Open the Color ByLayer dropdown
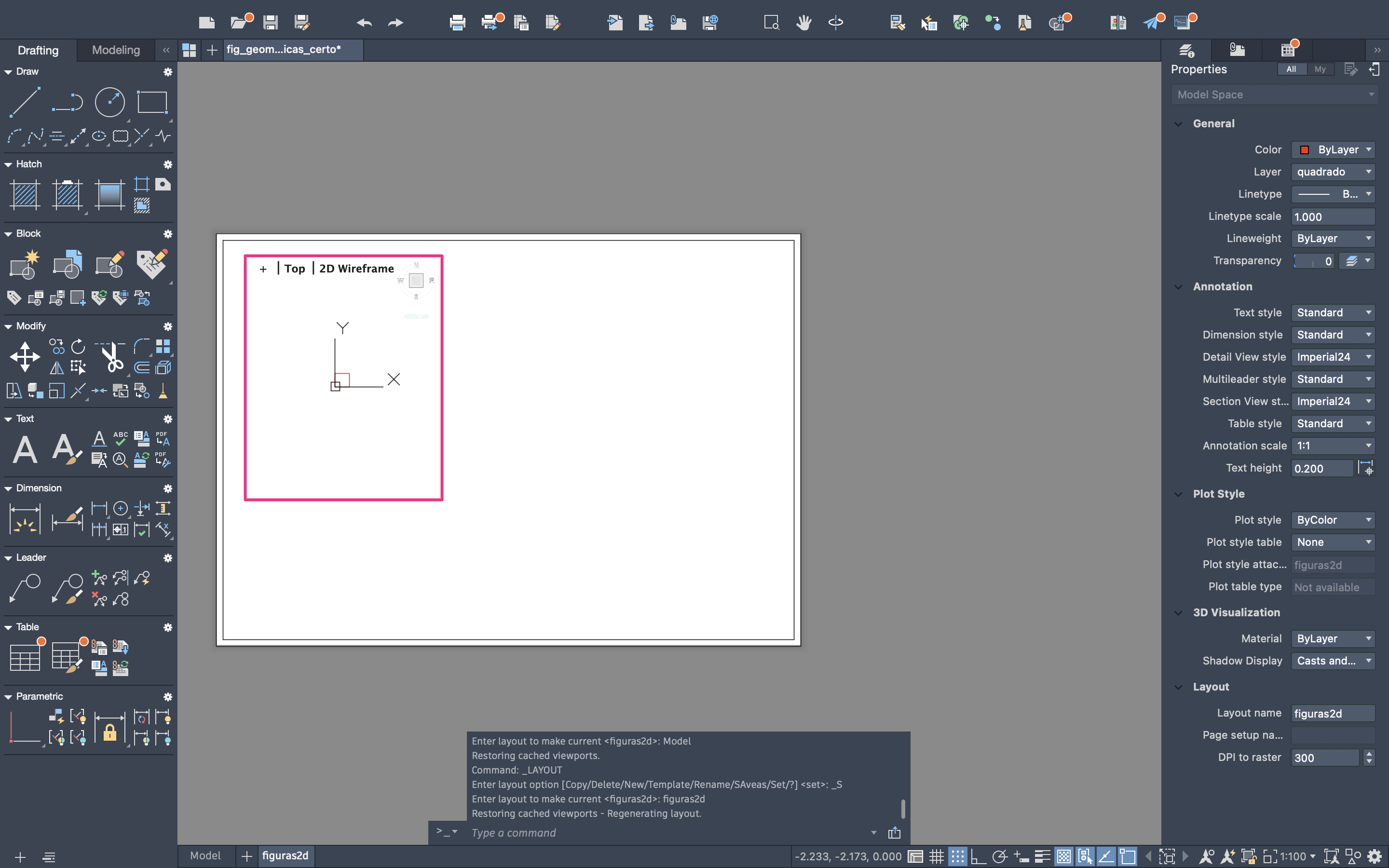Image resolution: width=1389 pixels, height=868 pixels. pos(1333,149)
